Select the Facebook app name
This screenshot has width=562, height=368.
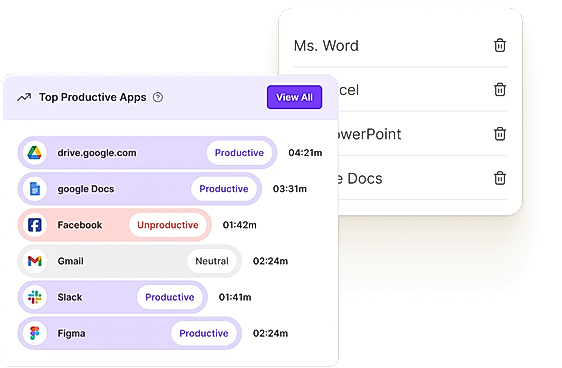tap(80, 225)
